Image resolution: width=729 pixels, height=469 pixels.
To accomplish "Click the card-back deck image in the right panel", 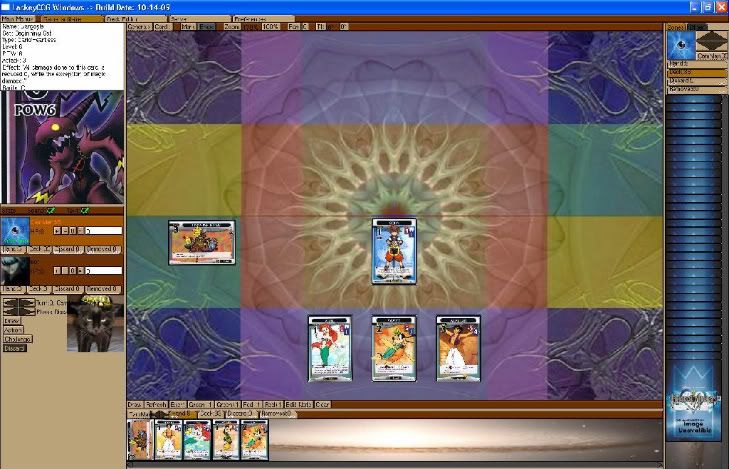I will click(693, 401).
